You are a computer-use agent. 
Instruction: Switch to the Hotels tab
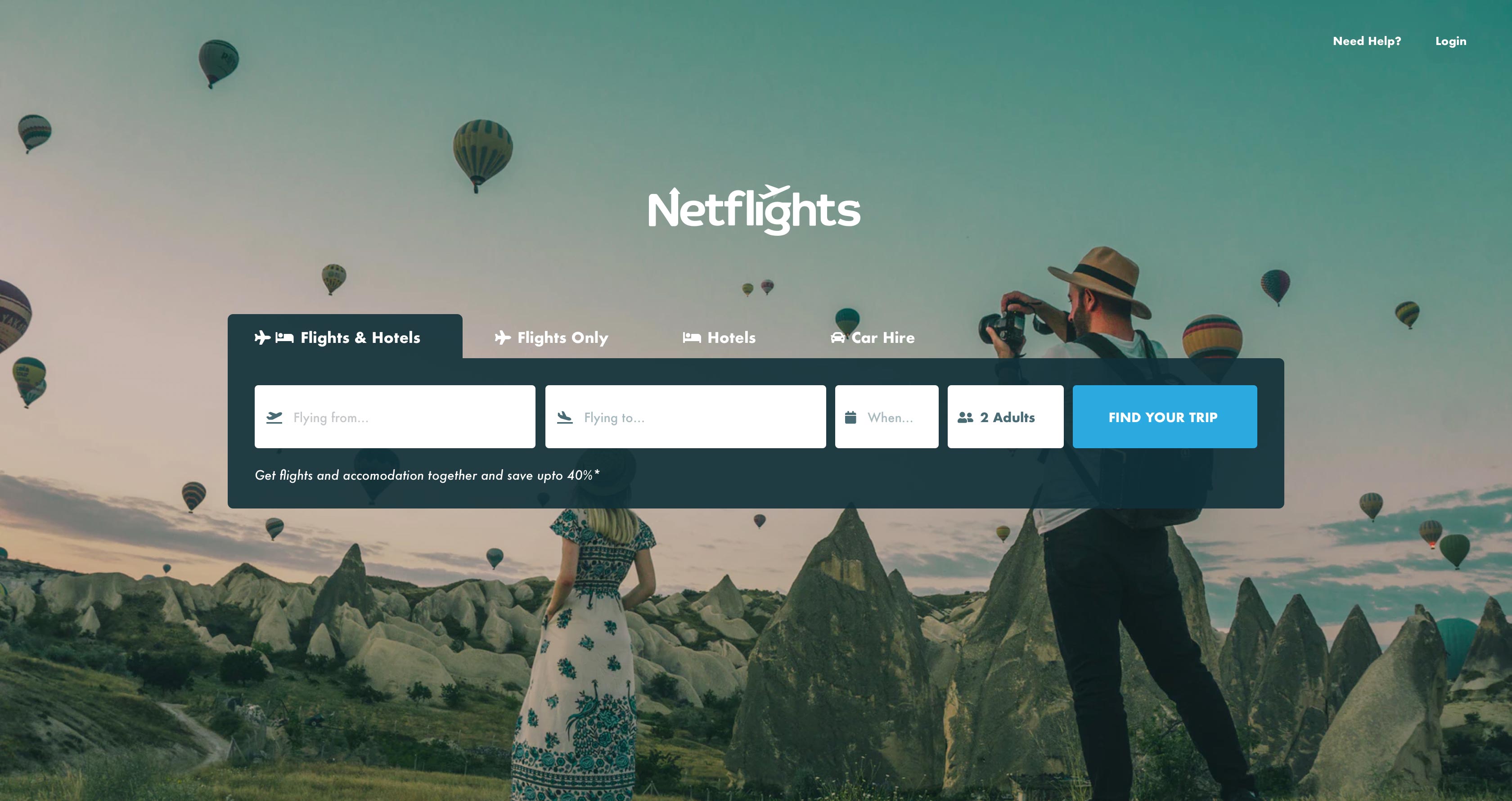click(x=719, y=337)
